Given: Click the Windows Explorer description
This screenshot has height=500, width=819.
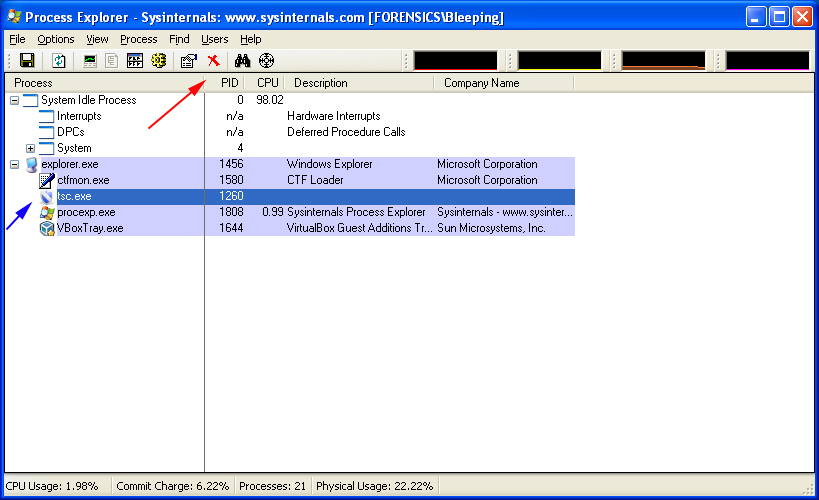Looking at the screenshot, I should click(330, 165).
